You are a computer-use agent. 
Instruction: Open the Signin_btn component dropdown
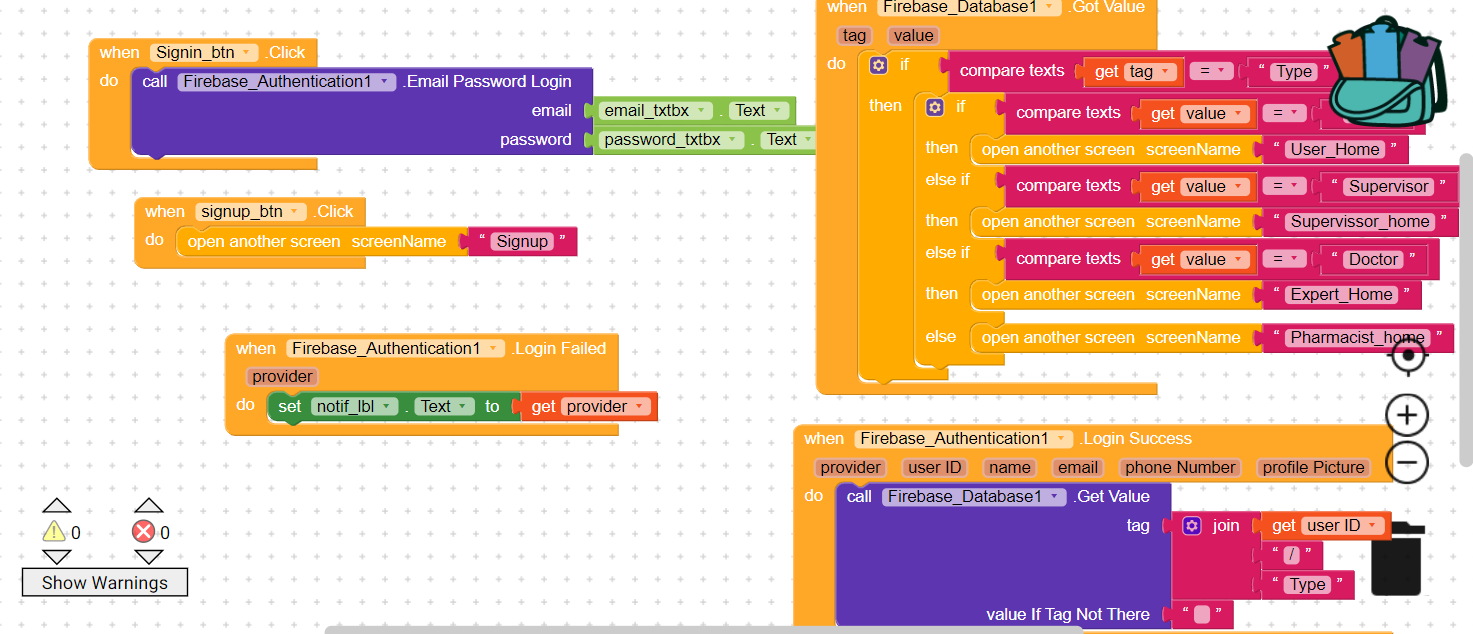click(246, 53)
